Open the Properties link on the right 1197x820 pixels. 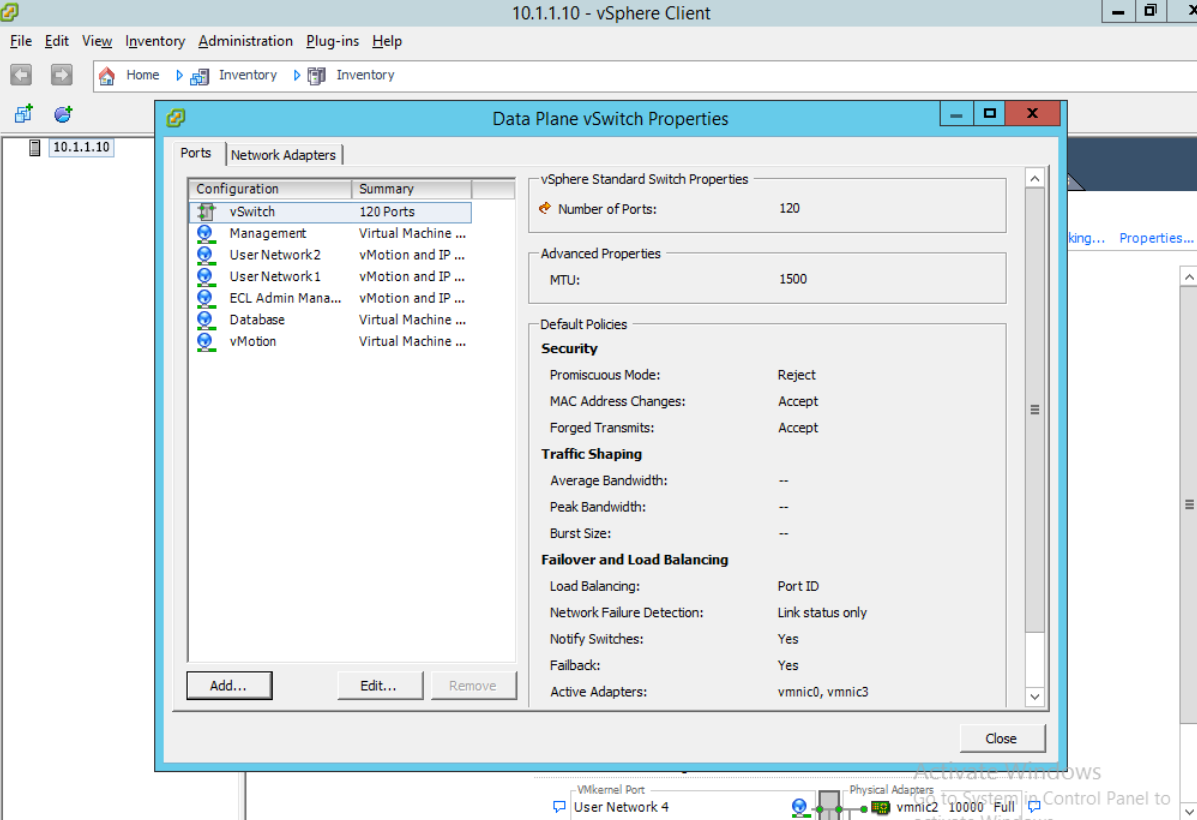(1156, 238)
